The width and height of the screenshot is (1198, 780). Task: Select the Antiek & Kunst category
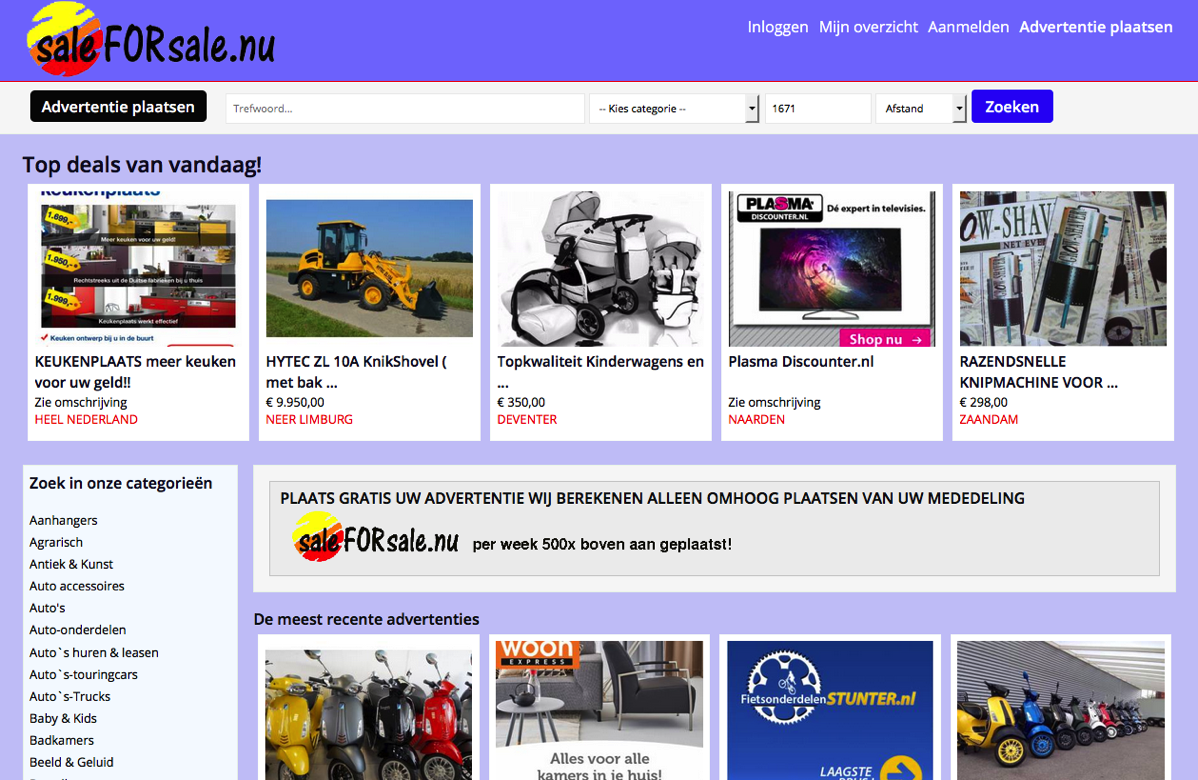click(71, 565)
